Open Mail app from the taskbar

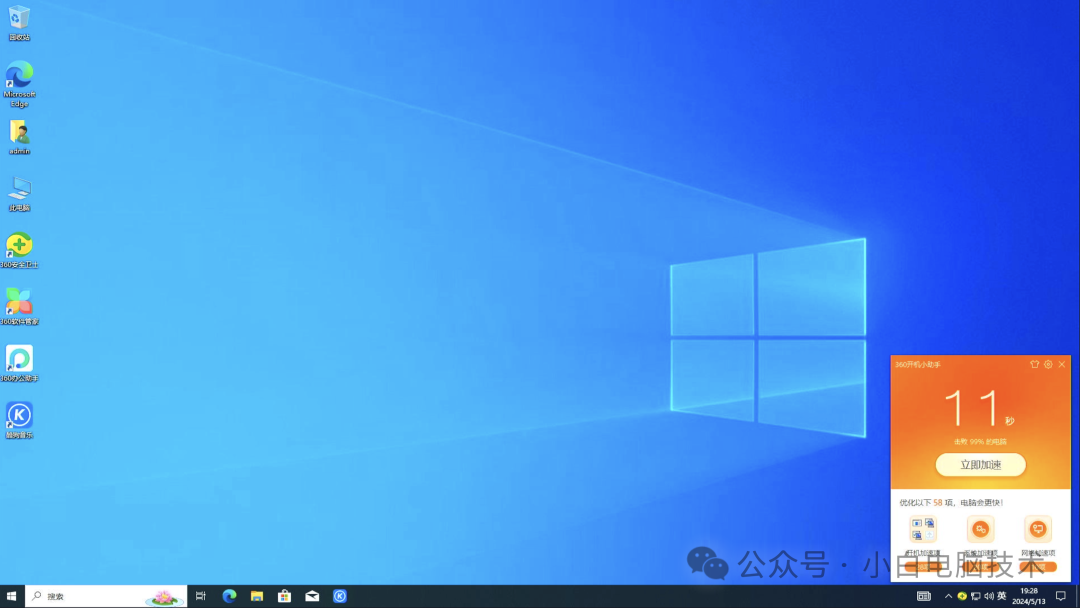coord(312,596)
